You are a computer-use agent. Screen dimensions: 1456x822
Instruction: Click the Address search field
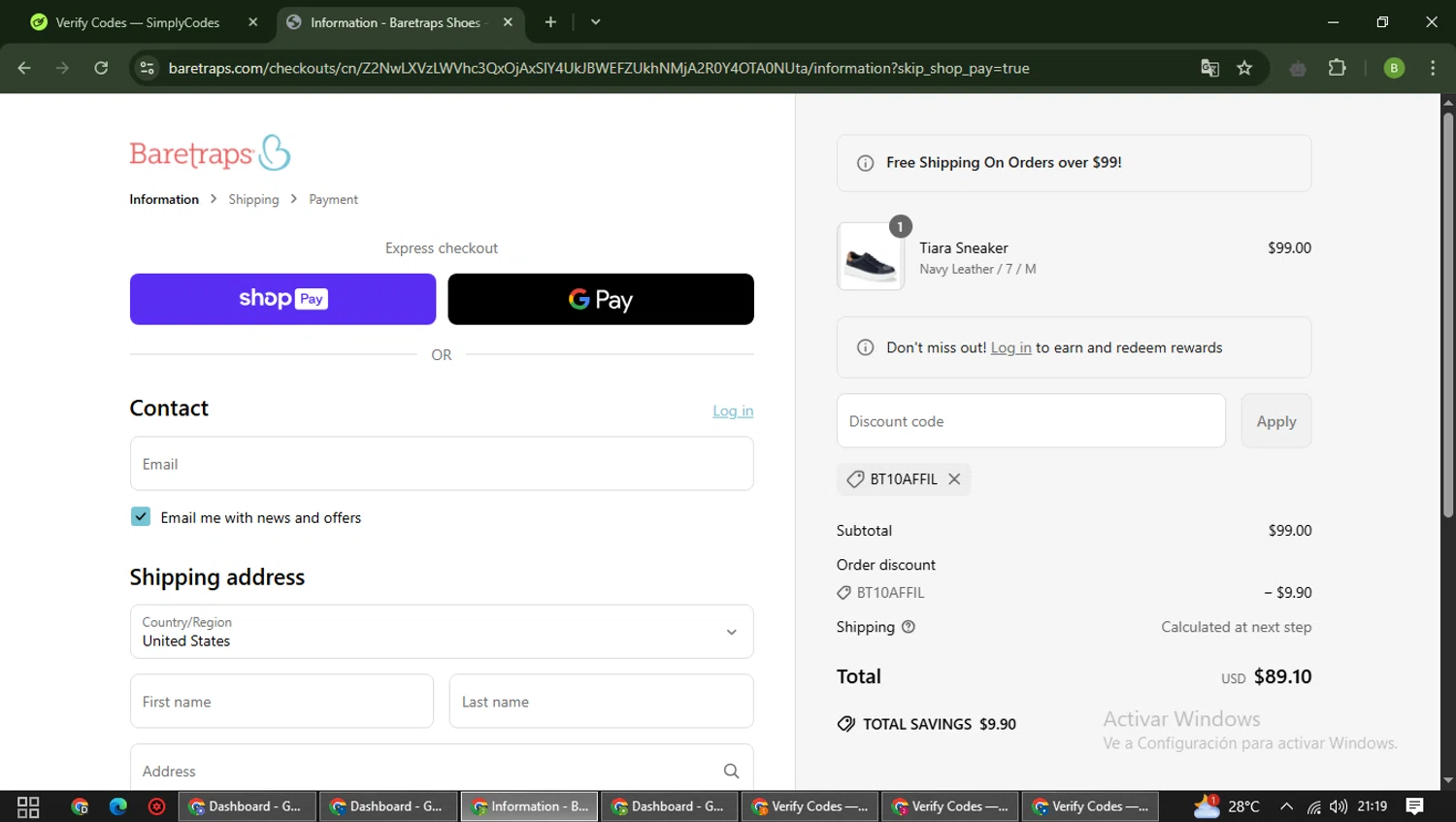click(442, 771)
